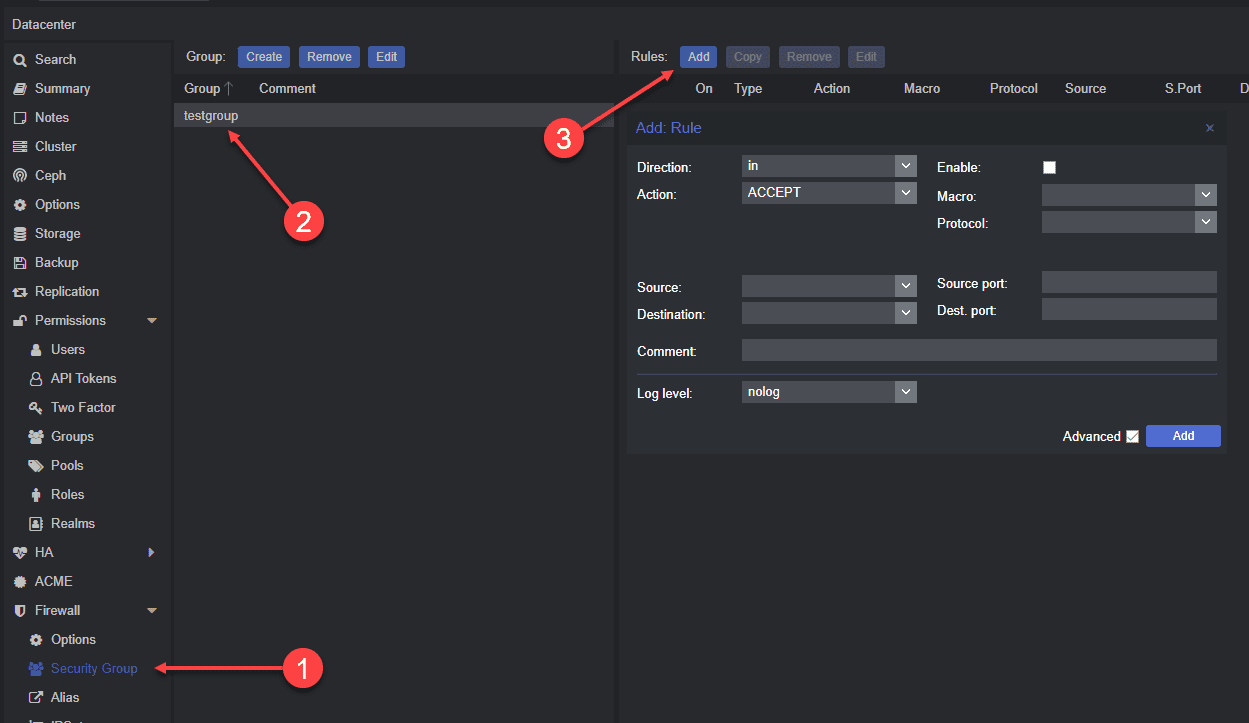Collapse the Permissions tree section arrow
1249x723 pixels.
(x=152, y=321)
